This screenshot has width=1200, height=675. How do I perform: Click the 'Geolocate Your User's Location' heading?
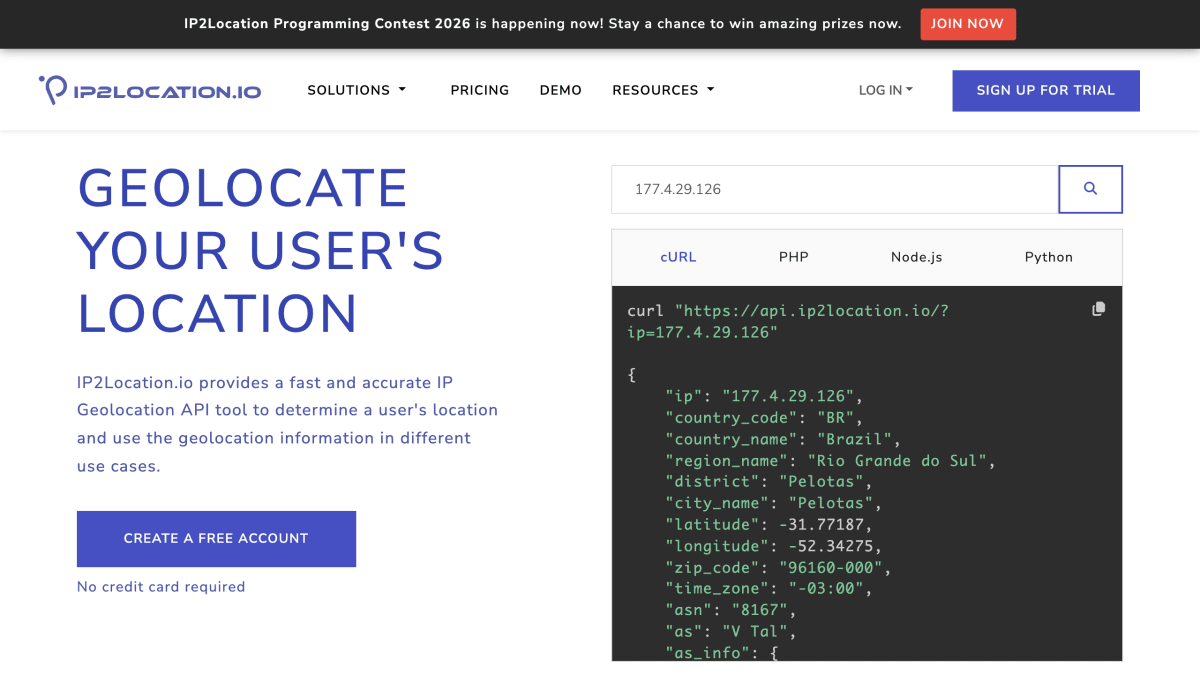point(261,250)
